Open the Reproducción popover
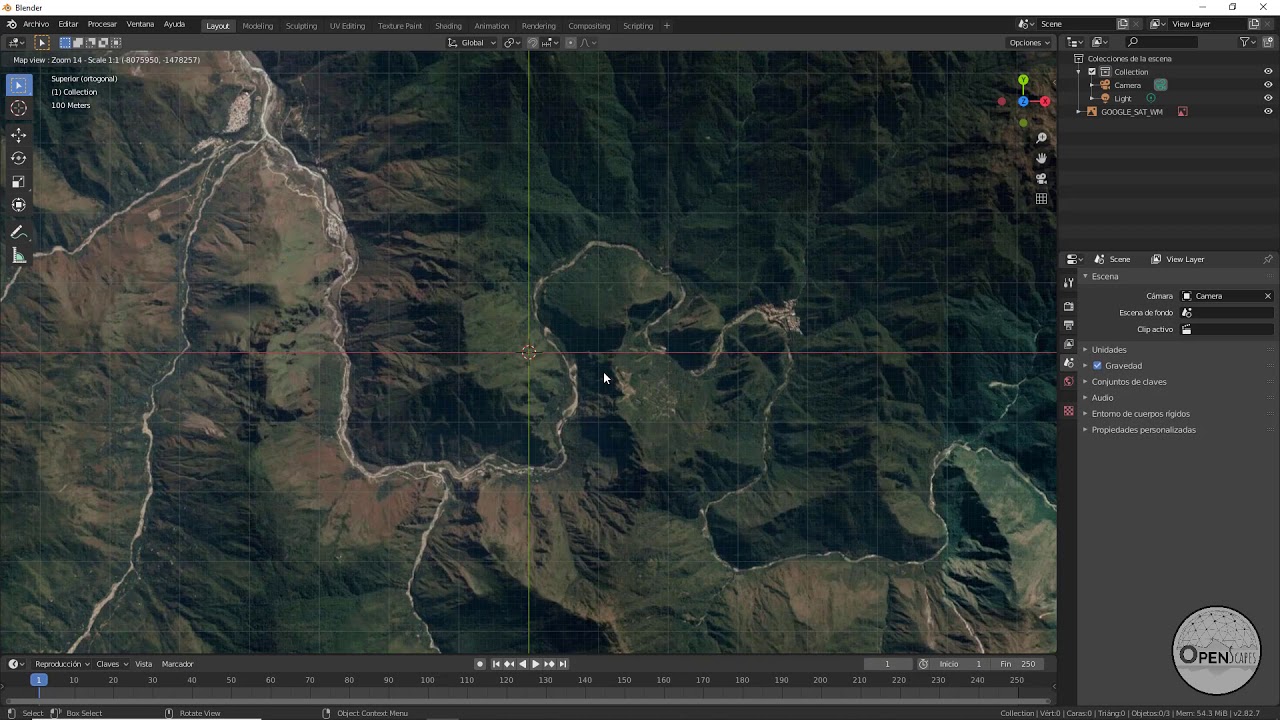The height and width of the screenshot is (720, 1280). coord(62,664)
